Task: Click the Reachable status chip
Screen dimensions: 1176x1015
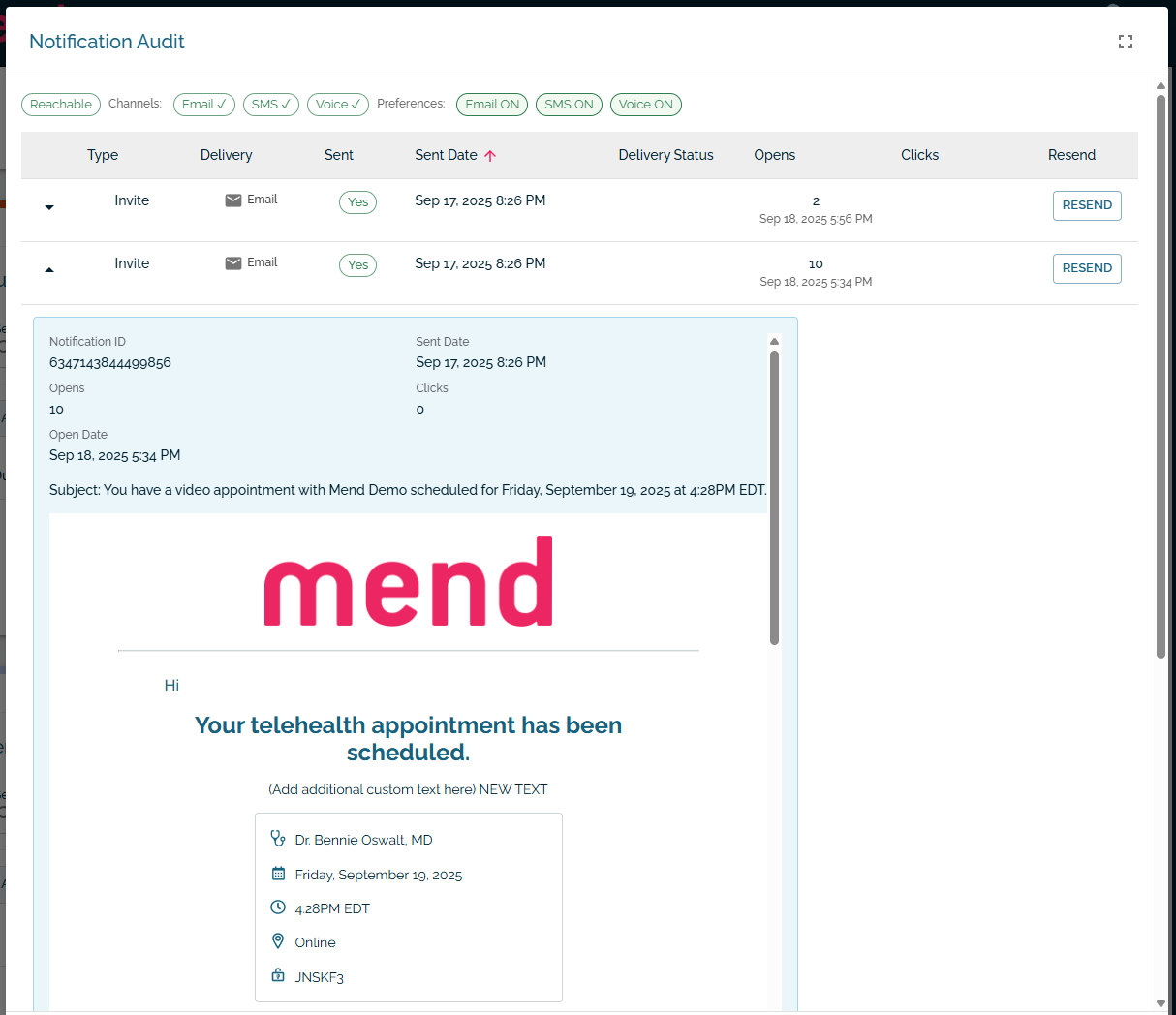Action: tap(61, 105)
